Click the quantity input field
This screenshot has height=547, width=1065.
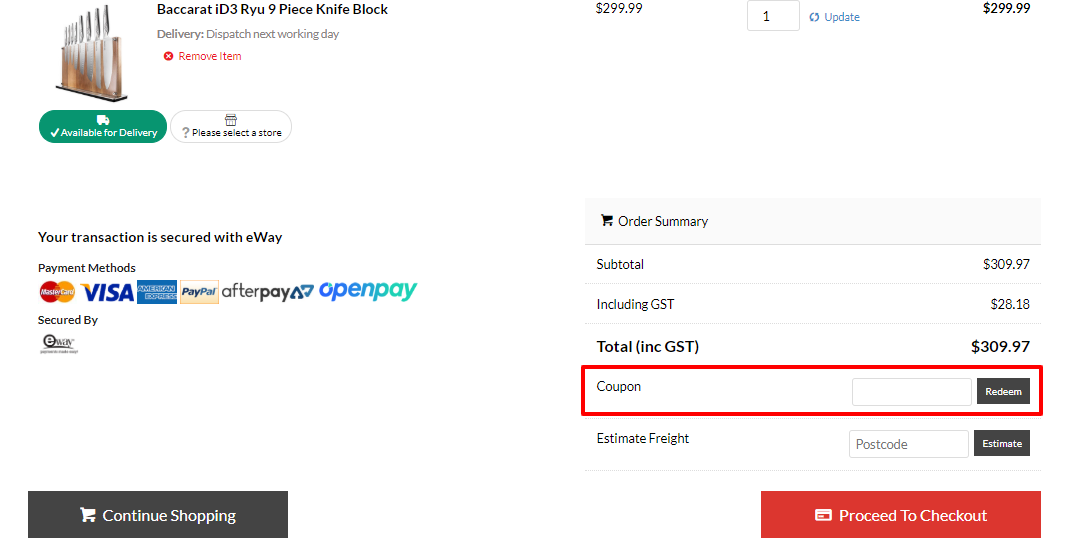click(773, 16)
